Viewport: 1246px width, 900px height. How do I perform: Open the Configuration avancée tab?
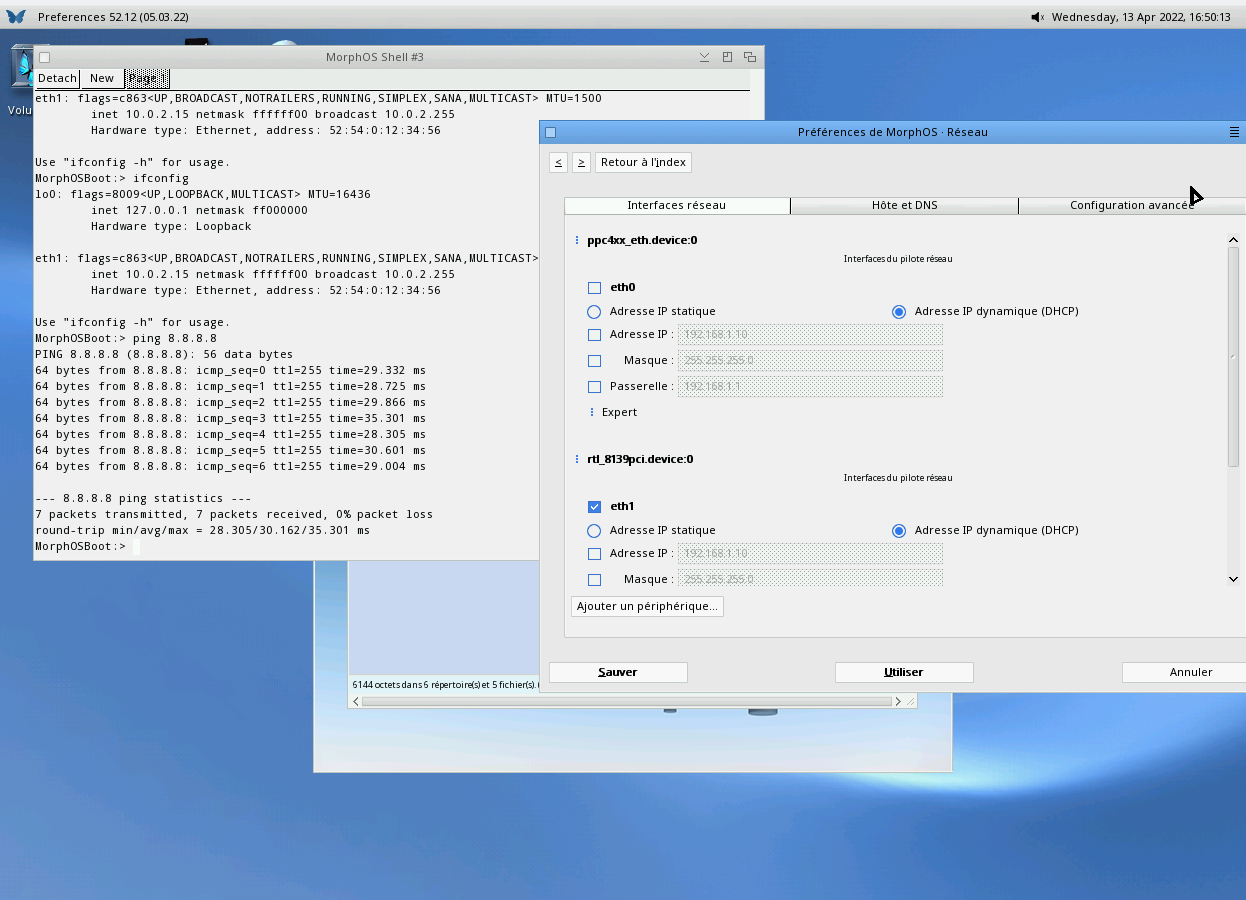pyautogui.click(x=1131, y=205)
